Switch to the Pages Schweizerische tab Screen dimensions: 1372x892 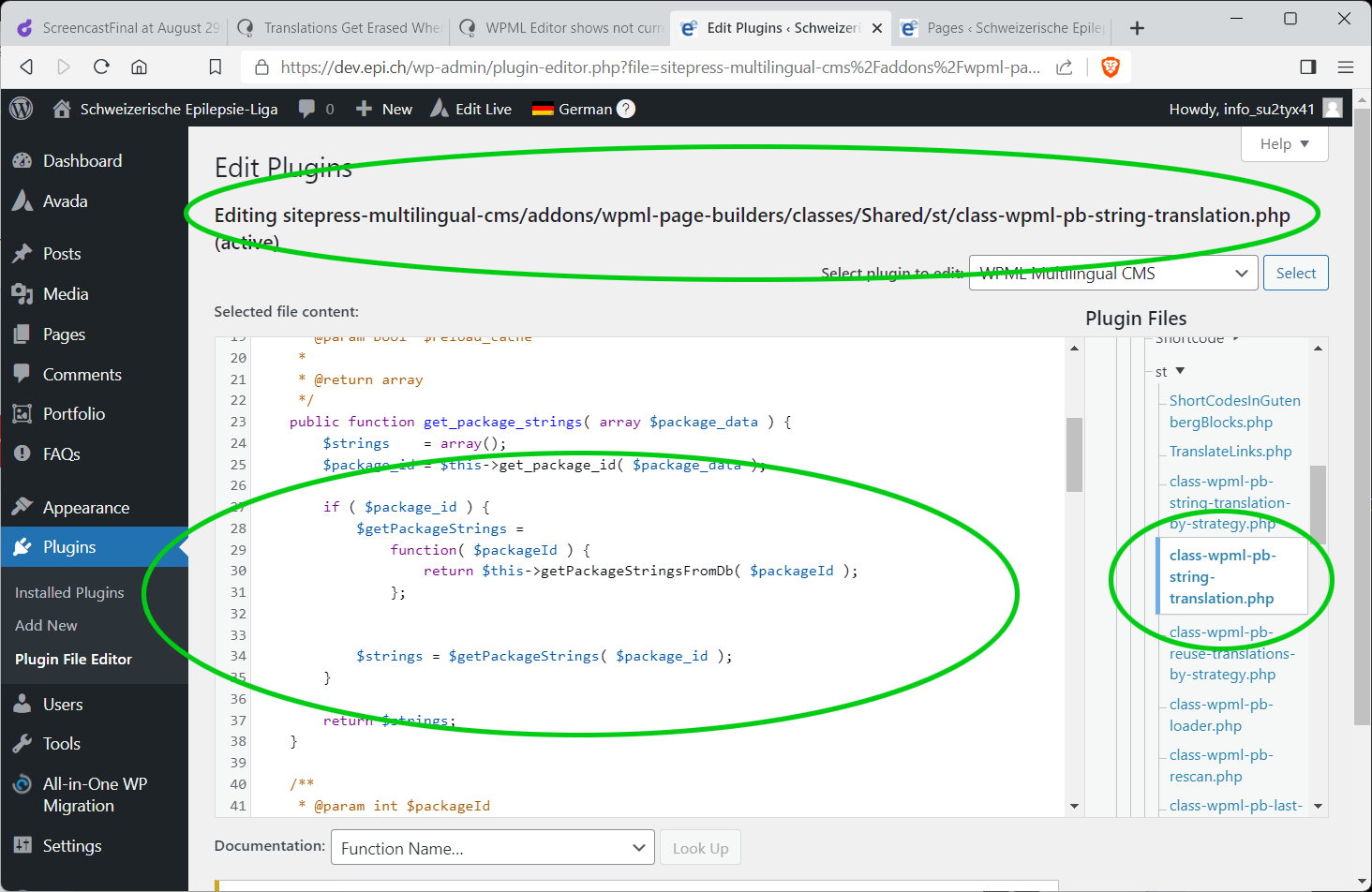(x=1003, y=28)
